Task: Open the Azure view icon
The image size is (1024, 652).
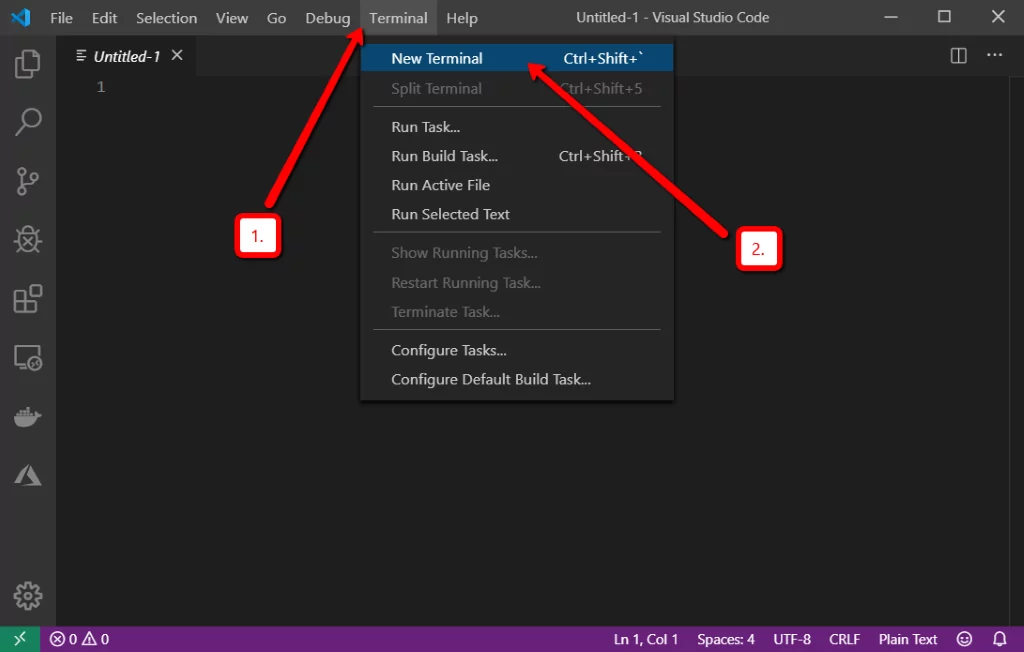Action: [27, 476]
